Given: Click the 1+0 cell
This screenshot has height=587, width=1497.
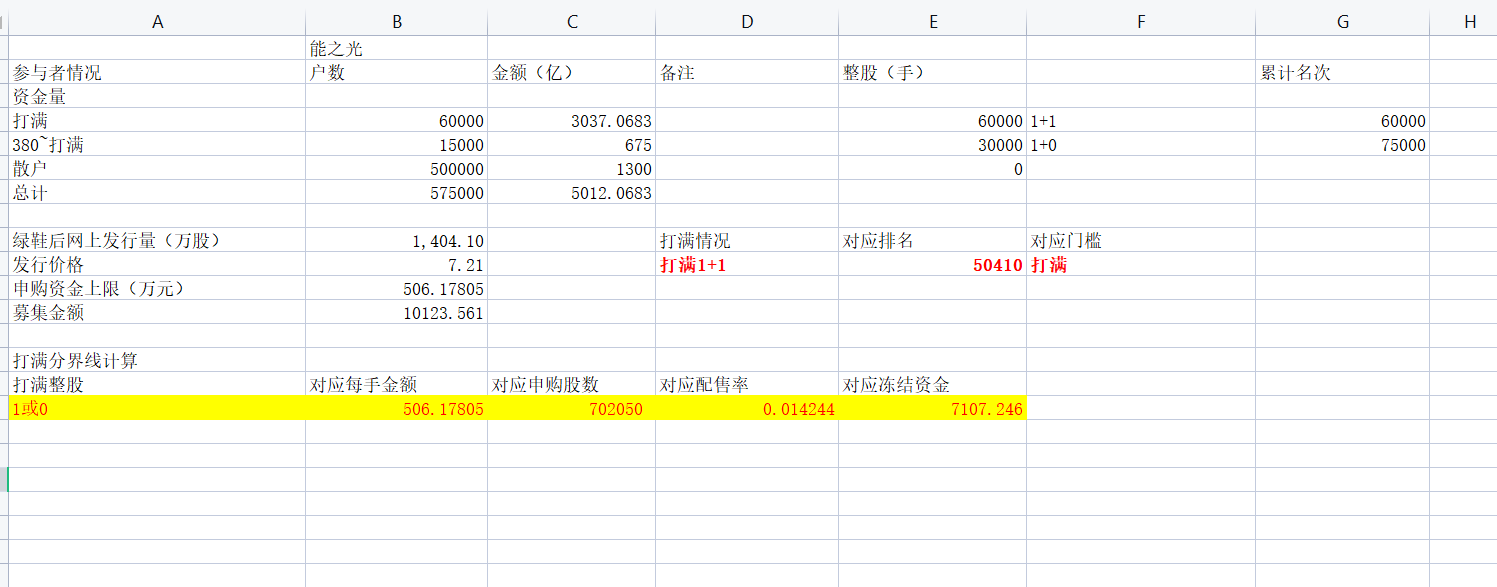Looking at the screenshot, I should (x=1141, y=144).
